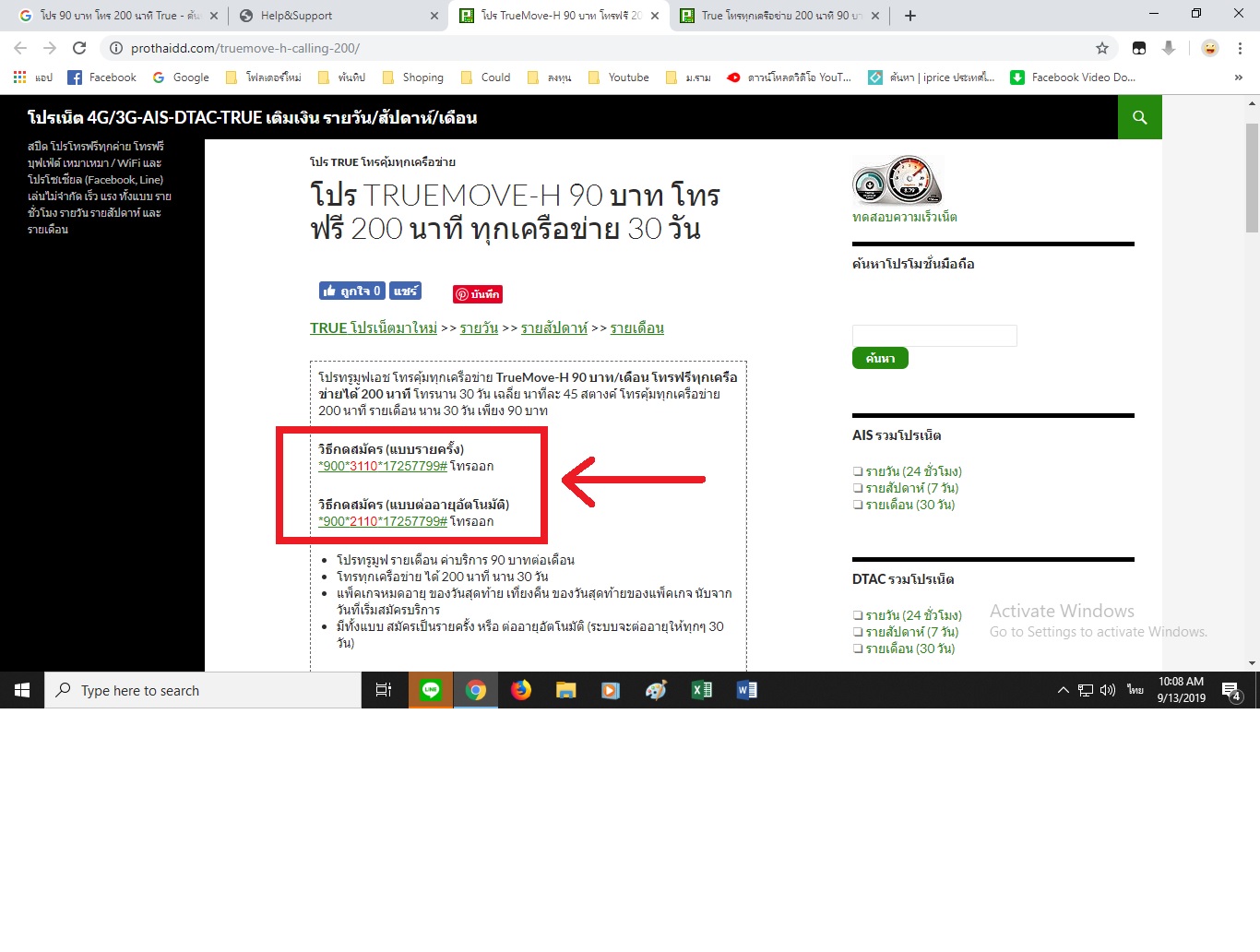Open the Shoping bookmark folder

click(x=412, y=77)
